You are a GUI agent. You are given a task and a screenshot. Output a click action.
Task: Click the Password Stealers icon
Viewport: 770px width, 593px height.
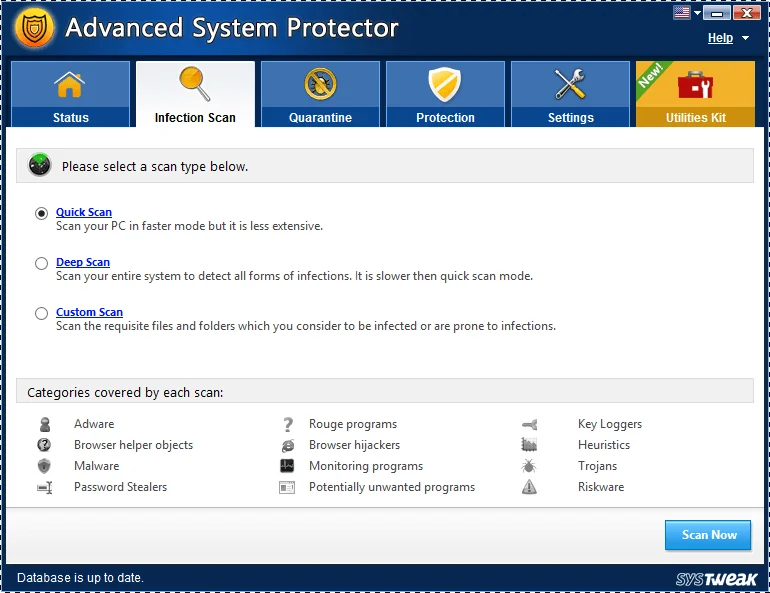tap(45, 487)
